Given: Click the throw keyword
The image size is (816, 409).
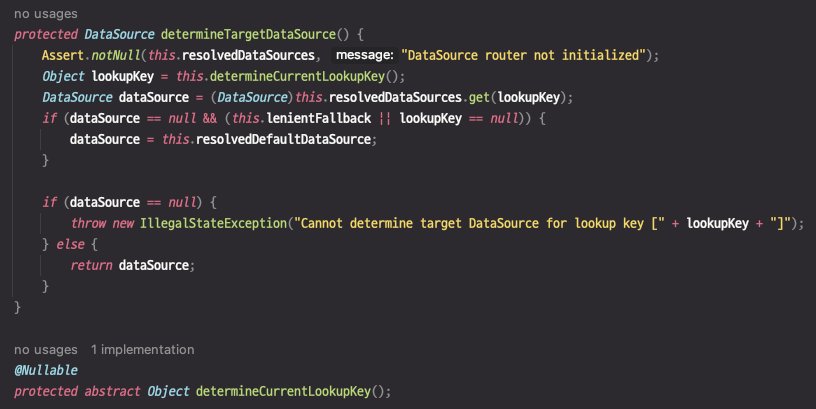Looking at the screenshot, I should pyautogui.click(x=88, y=223).
